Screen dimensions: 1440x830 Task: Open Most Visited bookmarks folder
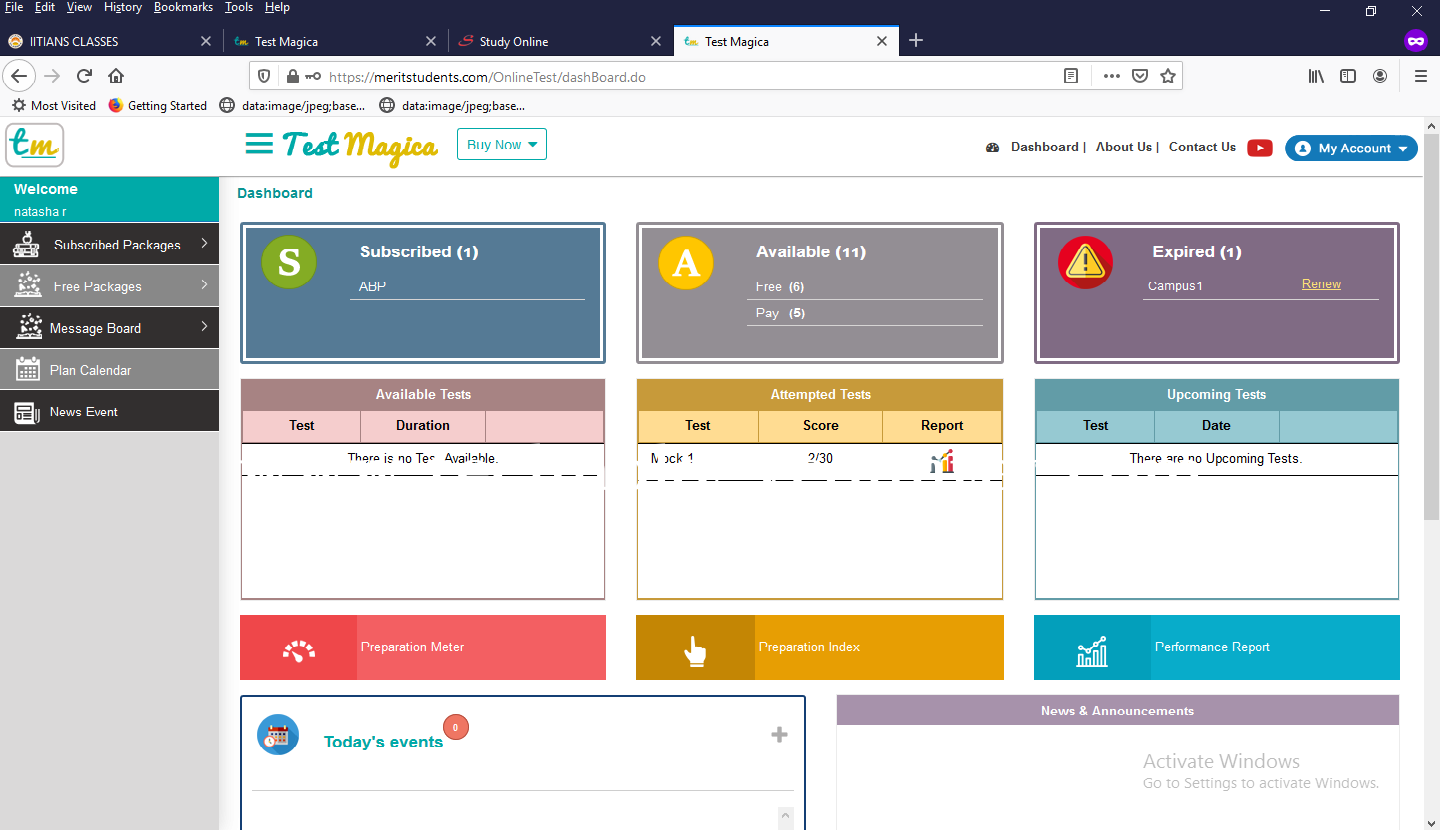point(54,105)
